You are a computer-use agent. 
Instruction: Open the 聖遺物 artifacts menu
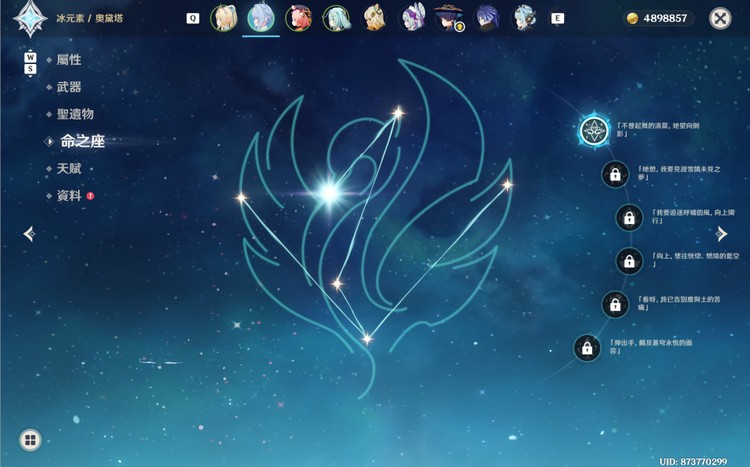(x=75, y=114)
